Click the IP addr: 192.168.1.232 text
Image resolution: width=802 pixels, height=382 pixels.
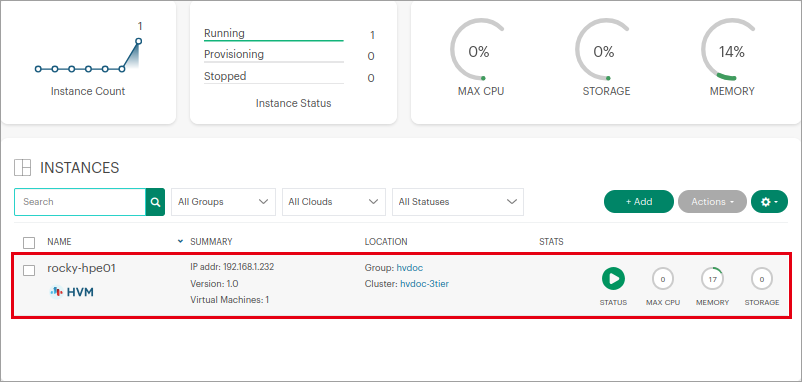tap(232, 267)
